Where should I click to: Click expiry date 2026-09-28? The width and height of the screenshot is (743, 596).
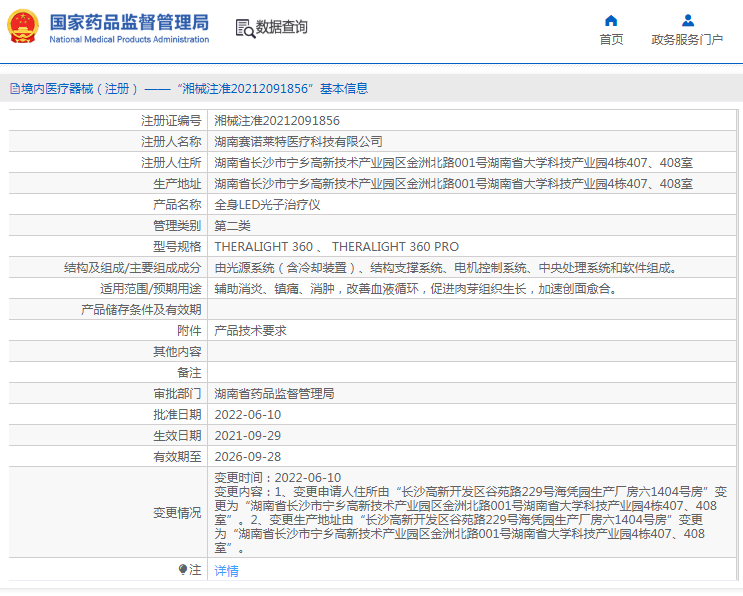tap(247, 457)
